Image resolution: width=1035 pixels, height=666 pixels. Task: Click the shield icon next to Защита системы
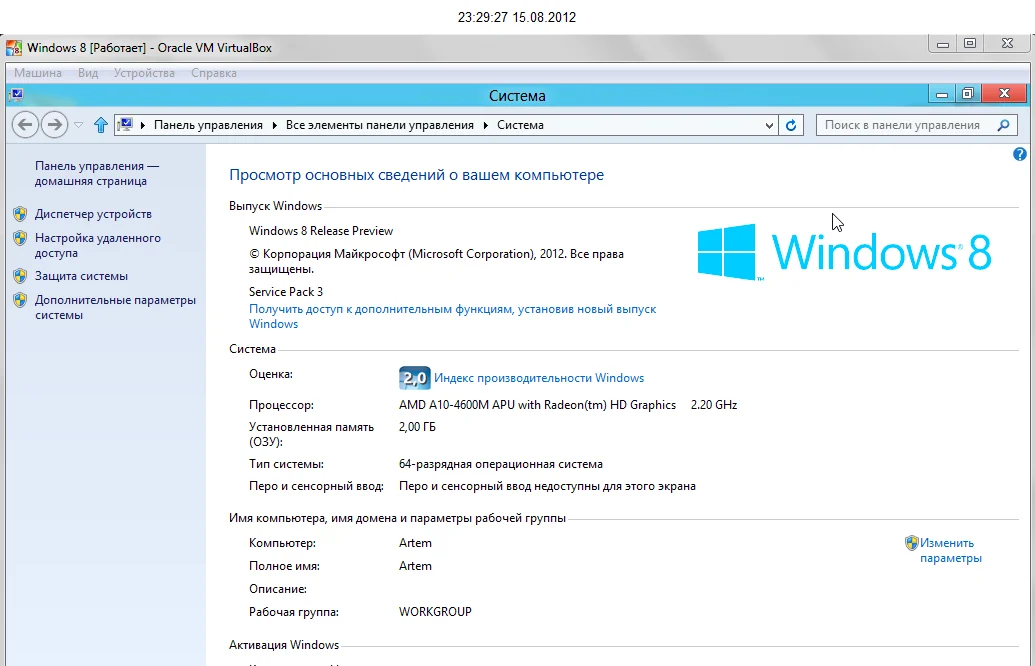coord(20,276)
